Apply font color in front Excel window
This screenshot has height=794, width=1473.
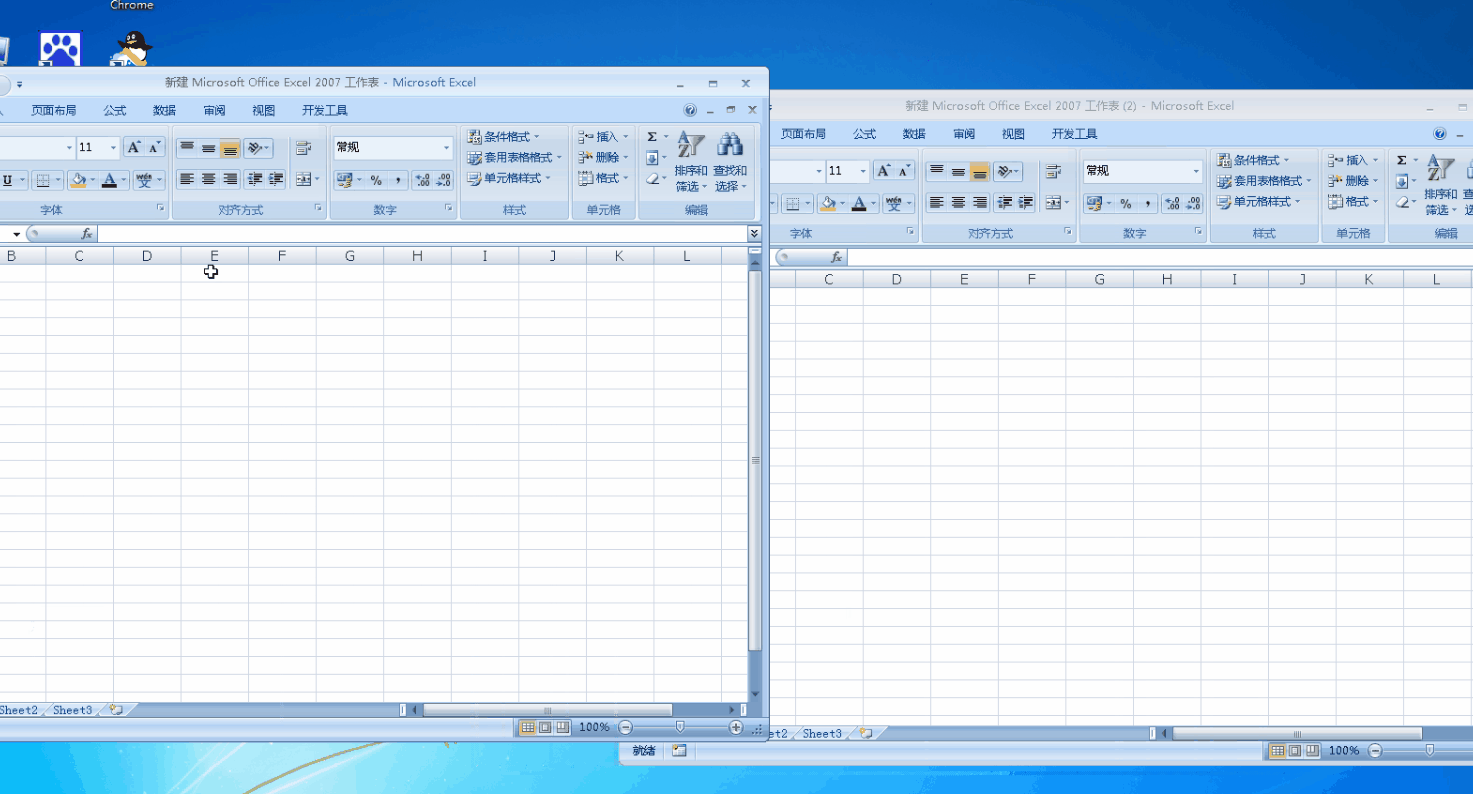click(x=110, y=180)
